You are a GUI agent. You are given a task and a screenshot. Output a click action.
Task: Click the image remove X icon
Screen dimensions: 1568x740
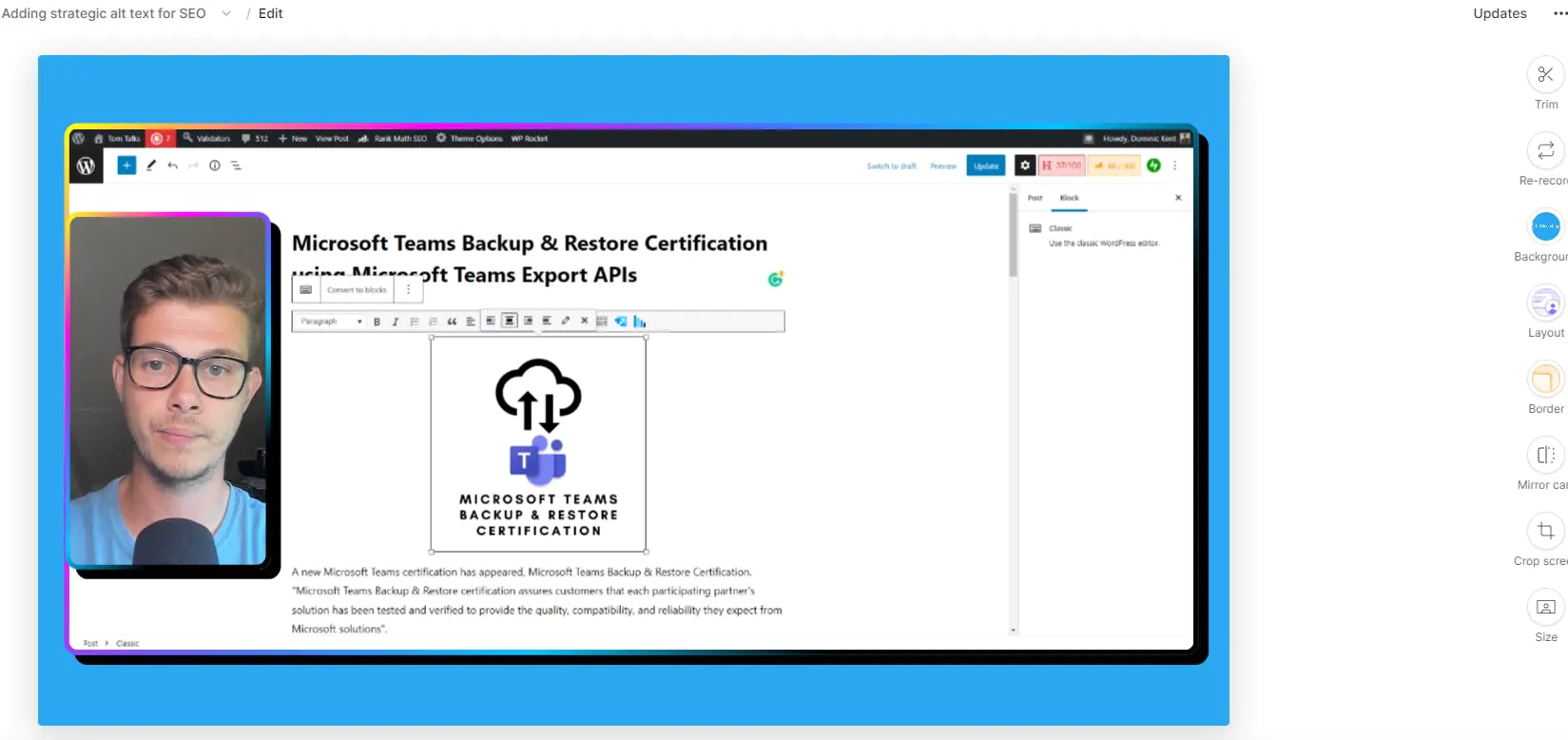(584, 321)
